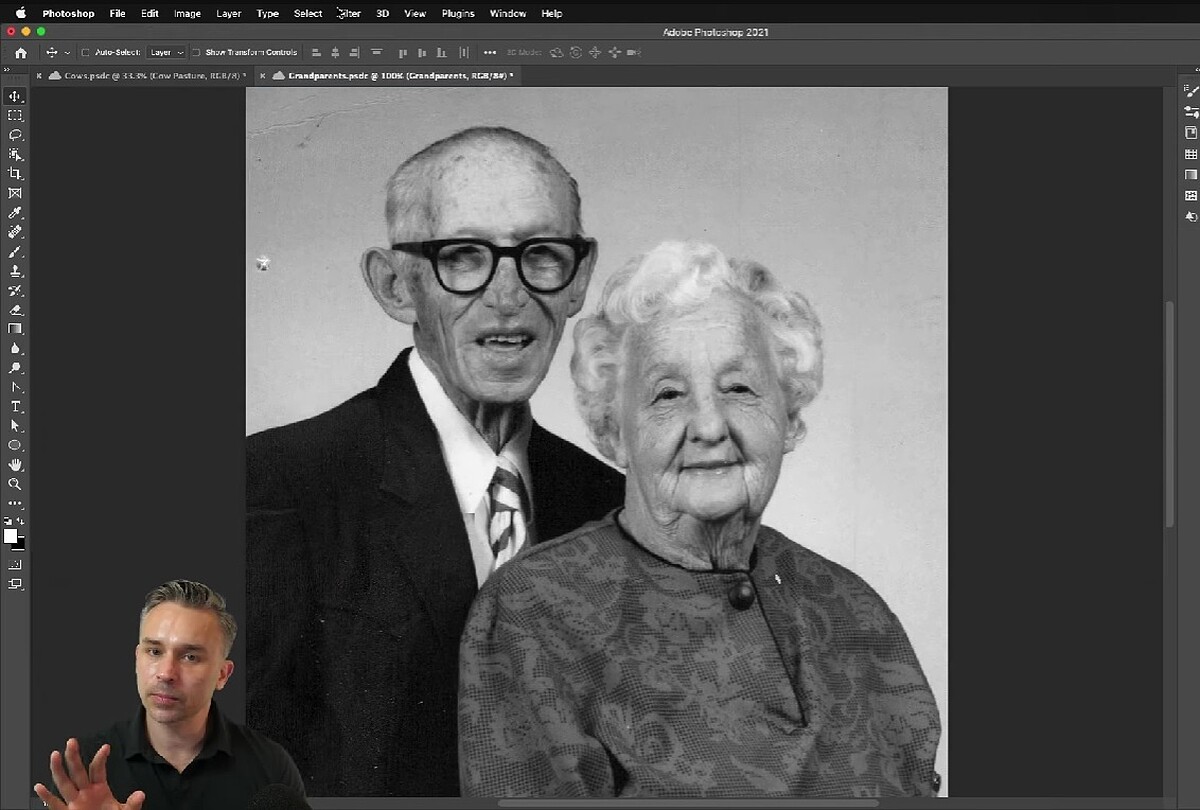Click the Home button in options bar
This screenshot has width=1200, height=810.
(x=20, y=52)
